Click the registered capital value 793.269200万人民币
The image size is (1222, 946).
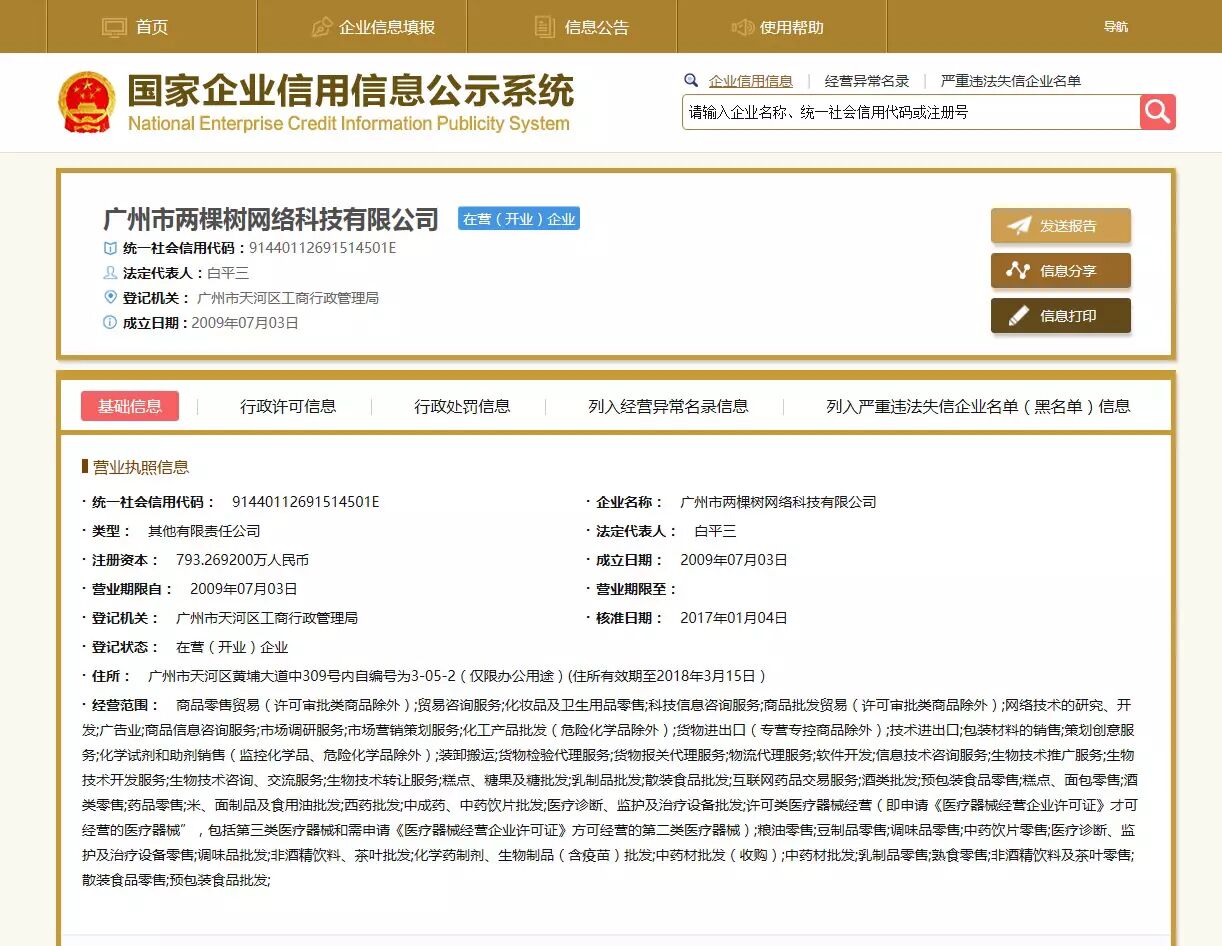[243, 560]
